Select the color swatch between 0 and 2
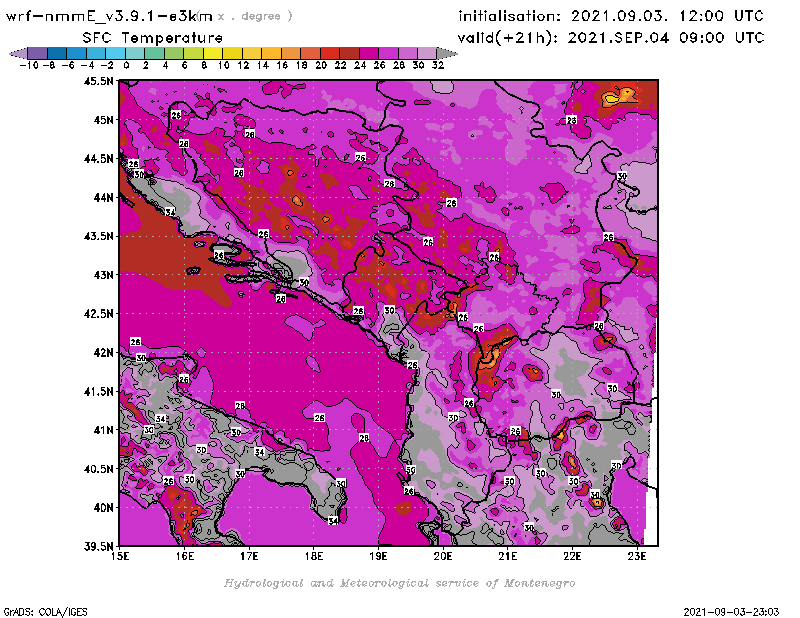 (x=135, y=53)
